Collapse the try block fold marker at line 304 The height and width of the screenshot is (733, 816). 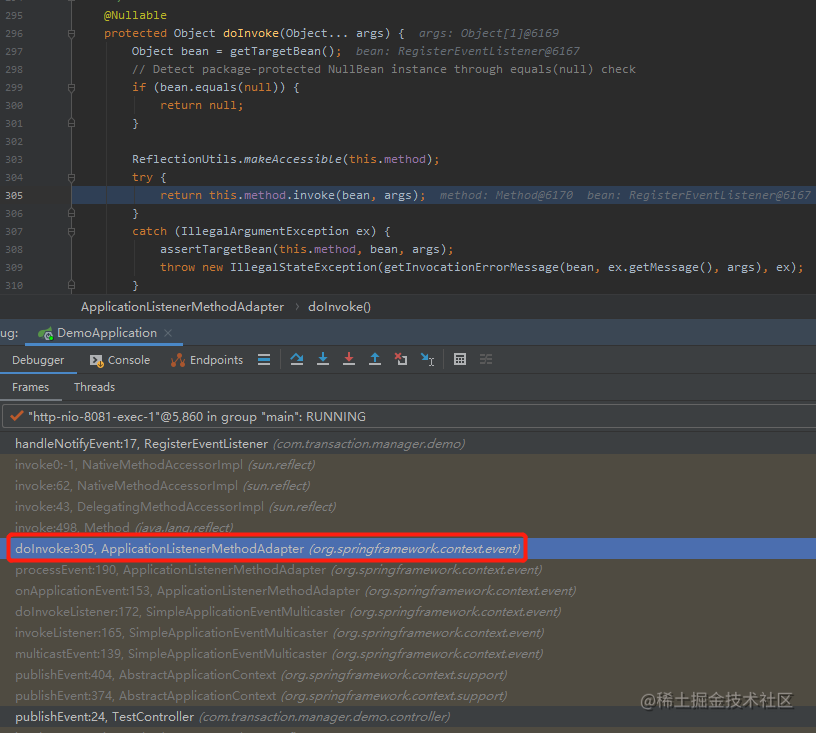(71, 178)
